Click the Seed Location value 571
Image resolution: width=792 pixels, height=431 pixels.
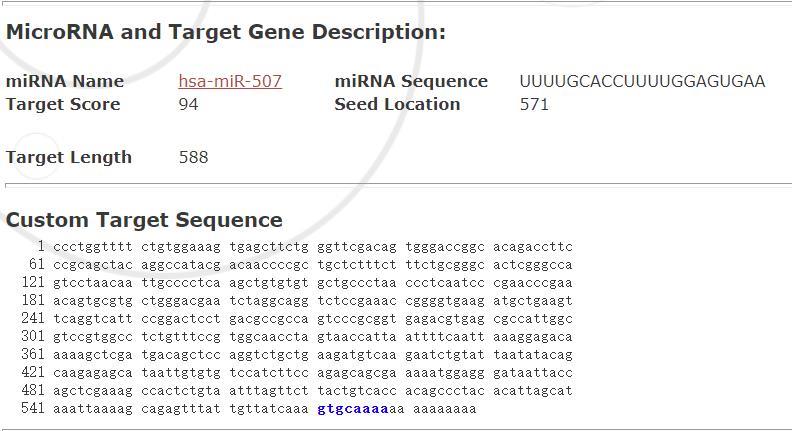click(x=534, y=104)
